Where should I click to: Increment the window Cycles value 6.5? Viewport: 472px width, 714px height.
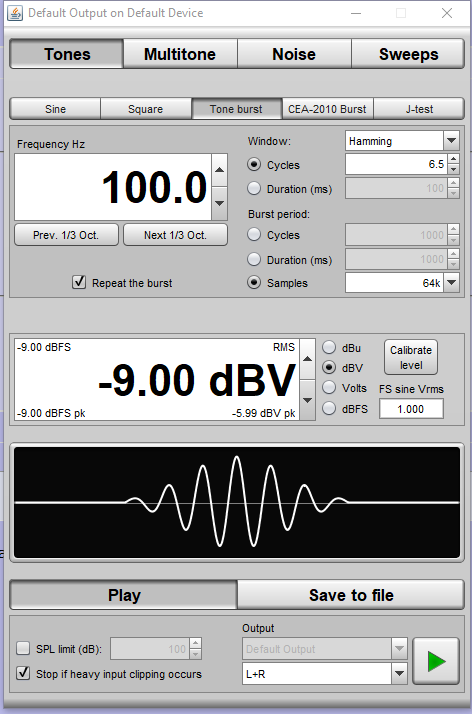click(x=453, y=159)
